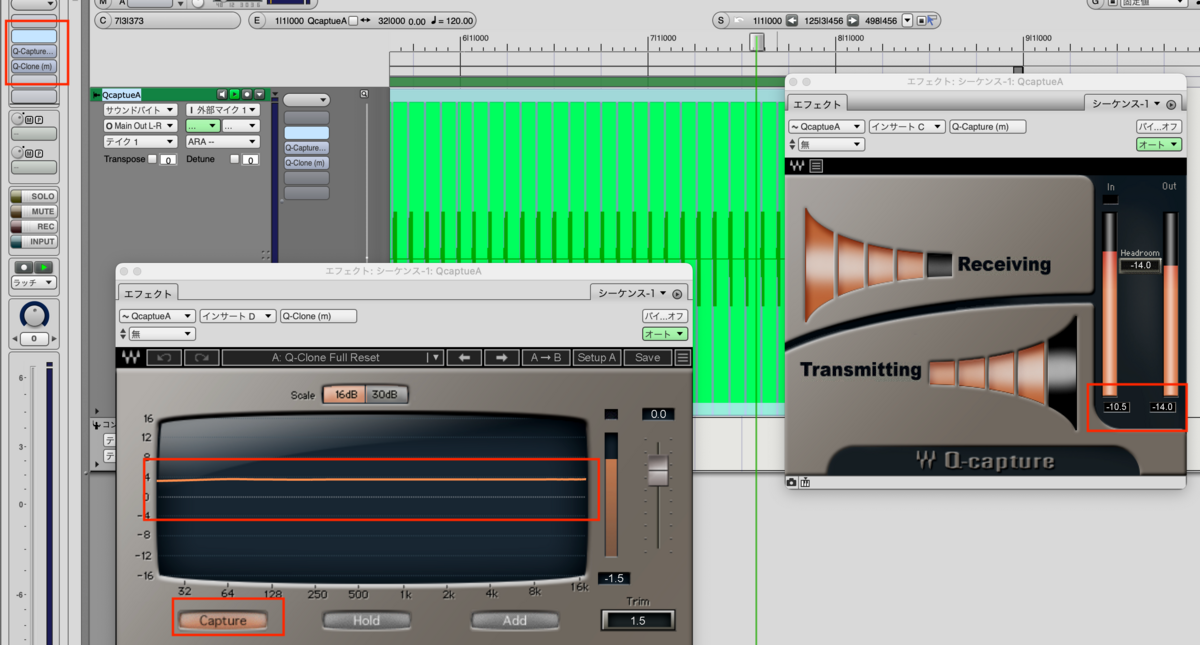Click the pan knob on the channel strip
Screen dimensions: 1200x645
tap(34, 315)
